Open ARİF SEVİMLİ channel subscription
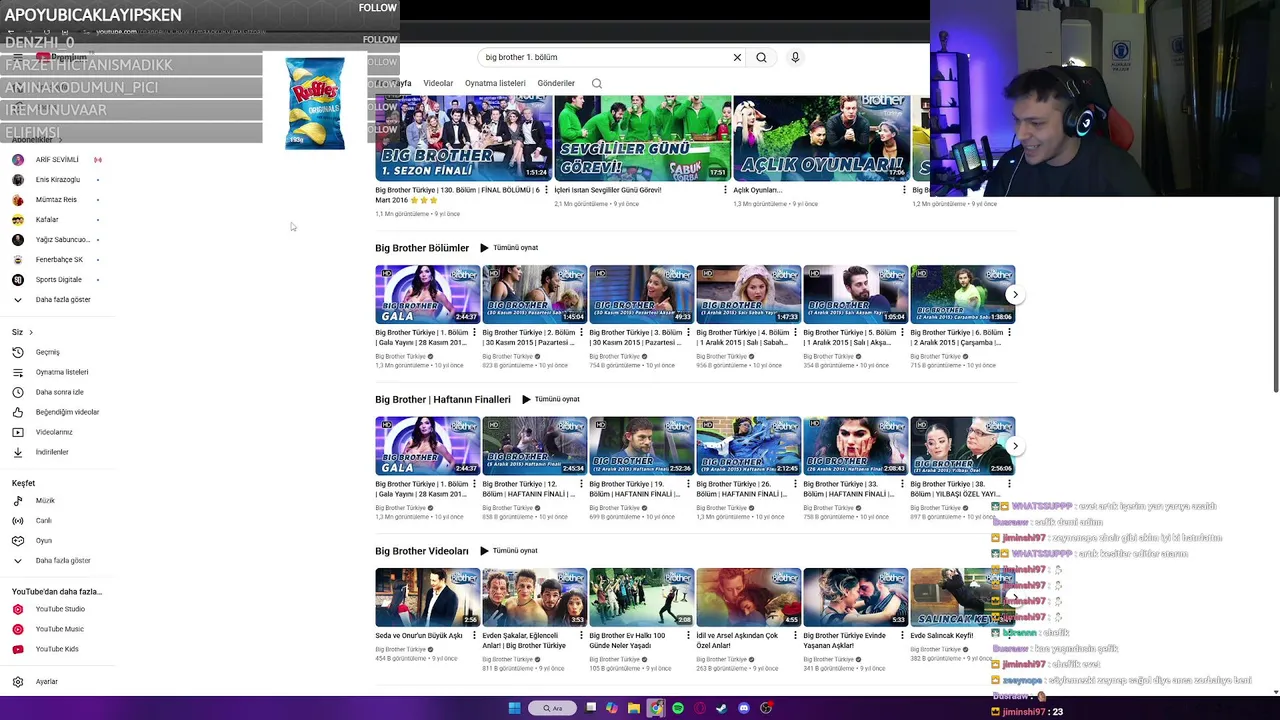Screen dimensions: 1280x720 point(56,160)
